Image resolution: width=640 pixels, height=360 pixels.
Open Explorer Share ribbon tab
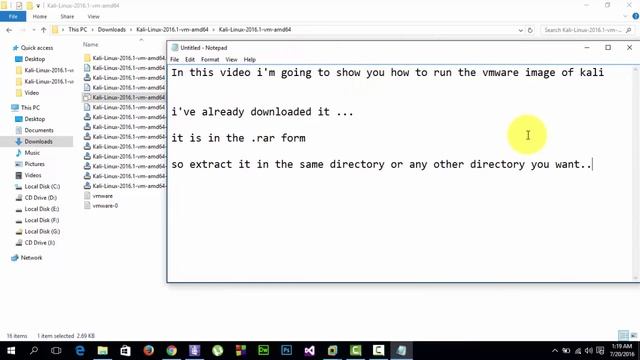67,16
